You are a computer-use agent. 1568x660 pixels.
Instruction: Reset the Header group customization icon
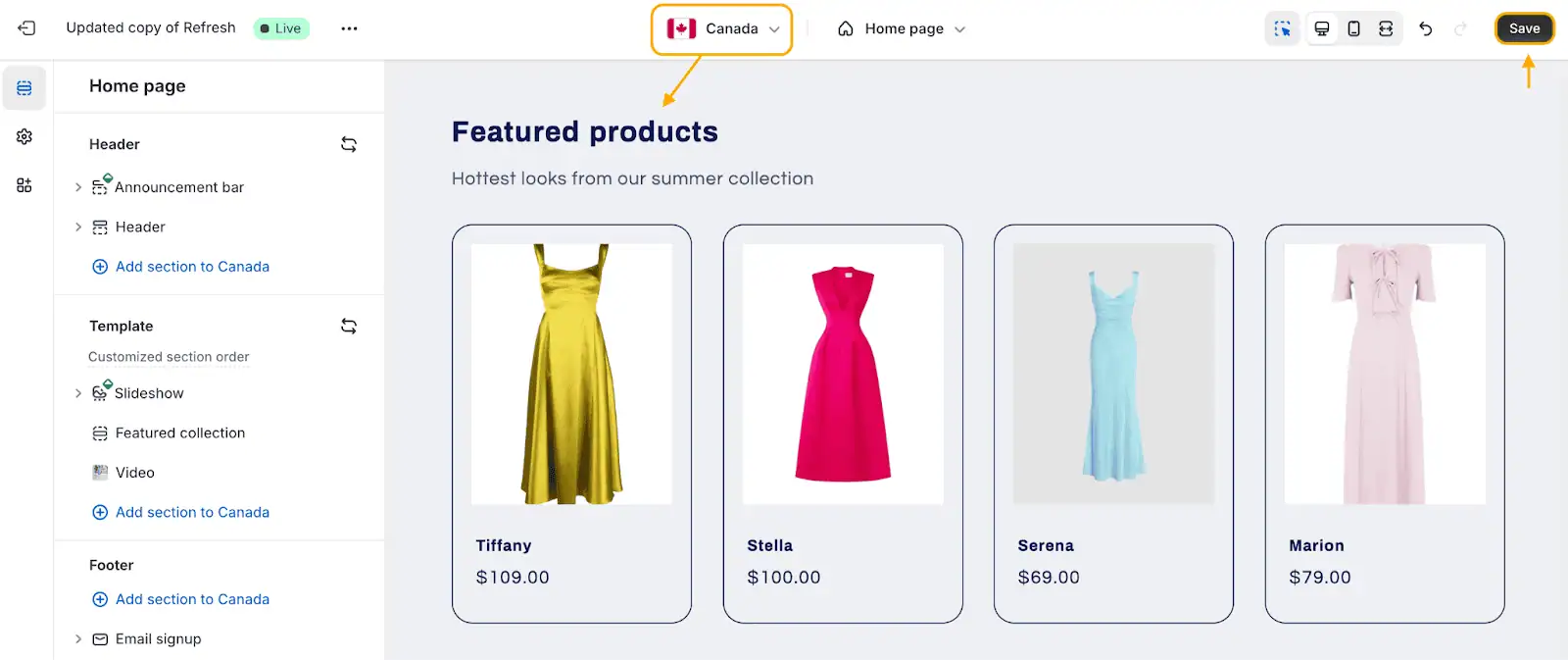[x=349, y=144]
